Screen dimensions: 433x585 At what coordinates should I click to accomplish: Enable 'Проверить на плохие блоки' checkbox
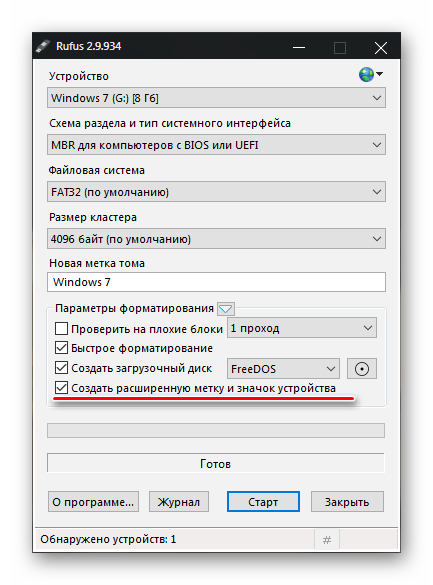point(62,329)
